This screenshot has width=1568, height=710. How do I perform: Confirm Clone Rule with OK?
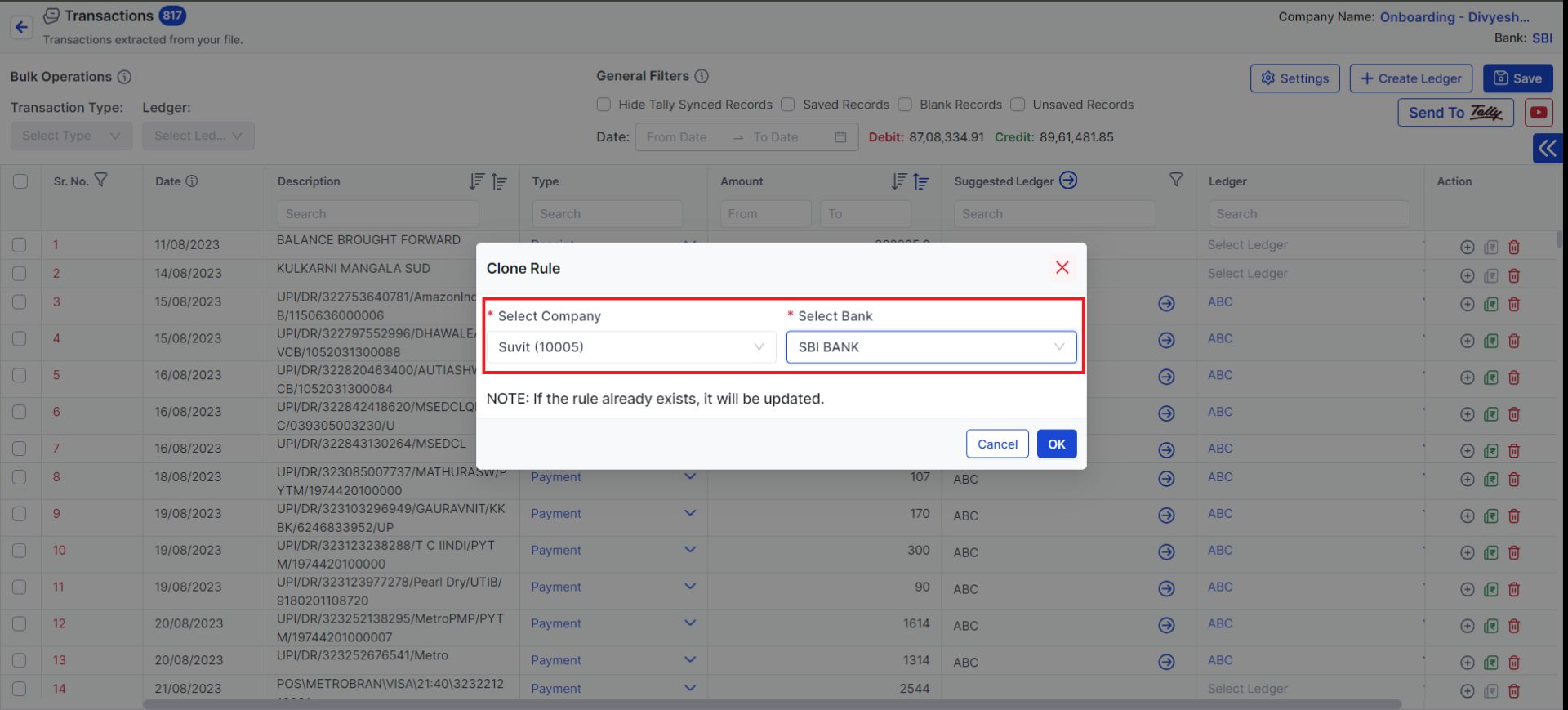click(1057, 444)
